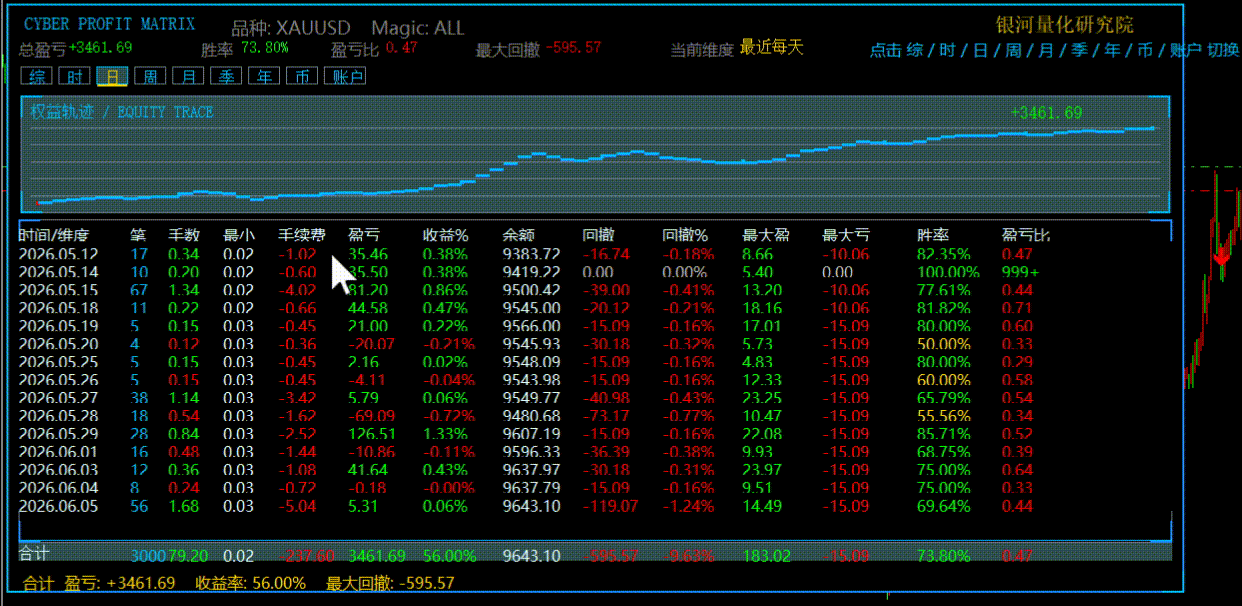Click the 当前维度 最近每天 indicator
This screenshot has height=606, width=1242.
tap(737, 48)
